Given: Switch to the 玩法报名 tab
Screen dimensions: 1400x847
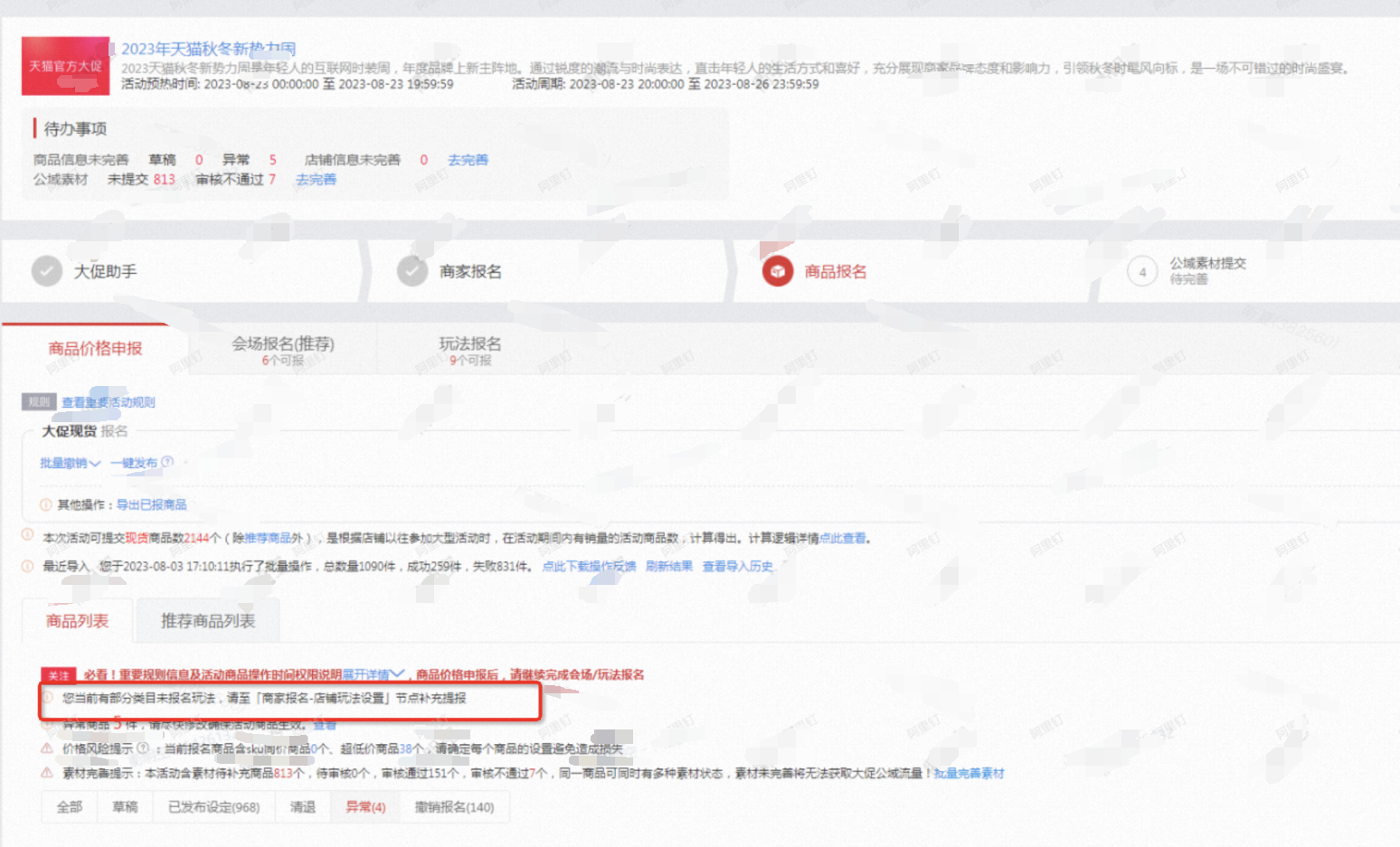Looking at the screenshot, I should 470,350.
